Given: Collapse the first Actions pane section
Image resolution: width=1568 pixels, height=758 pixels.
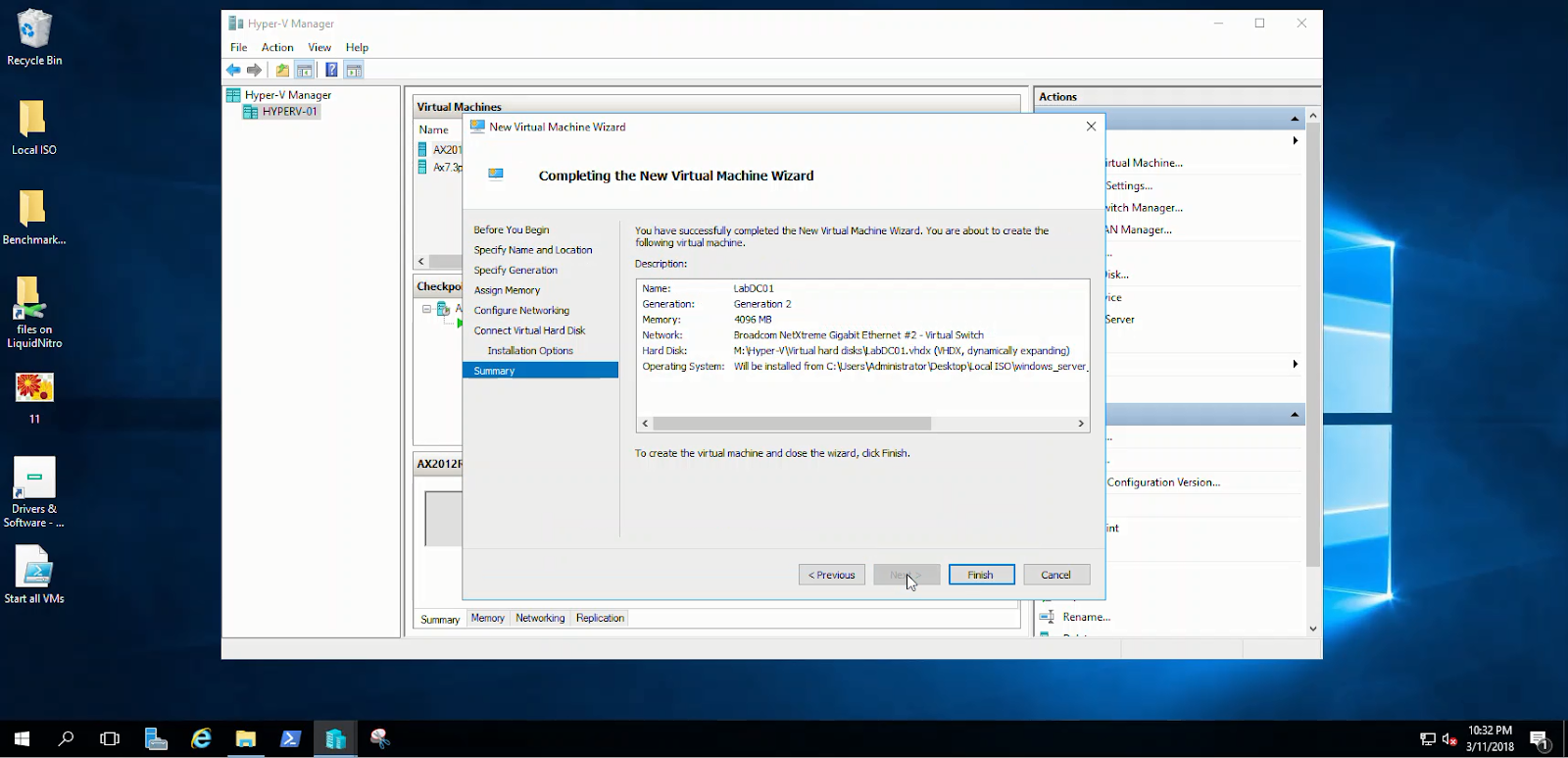Looking at the screenshot, I should 1295,119.
